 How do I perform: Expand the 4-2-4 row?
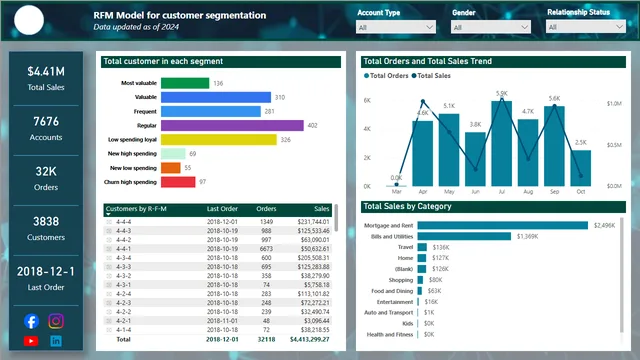tap(109, 294)
